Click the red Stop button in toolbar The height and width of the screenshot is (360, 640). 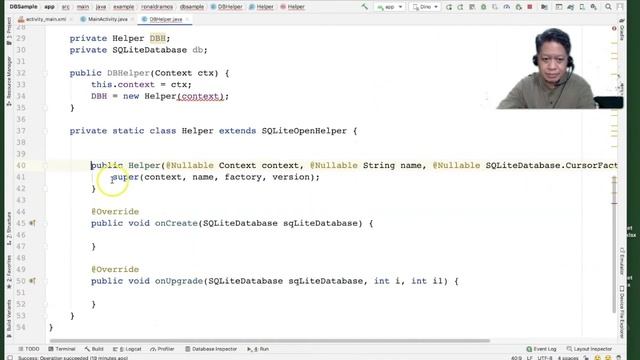tap(530, 7)
